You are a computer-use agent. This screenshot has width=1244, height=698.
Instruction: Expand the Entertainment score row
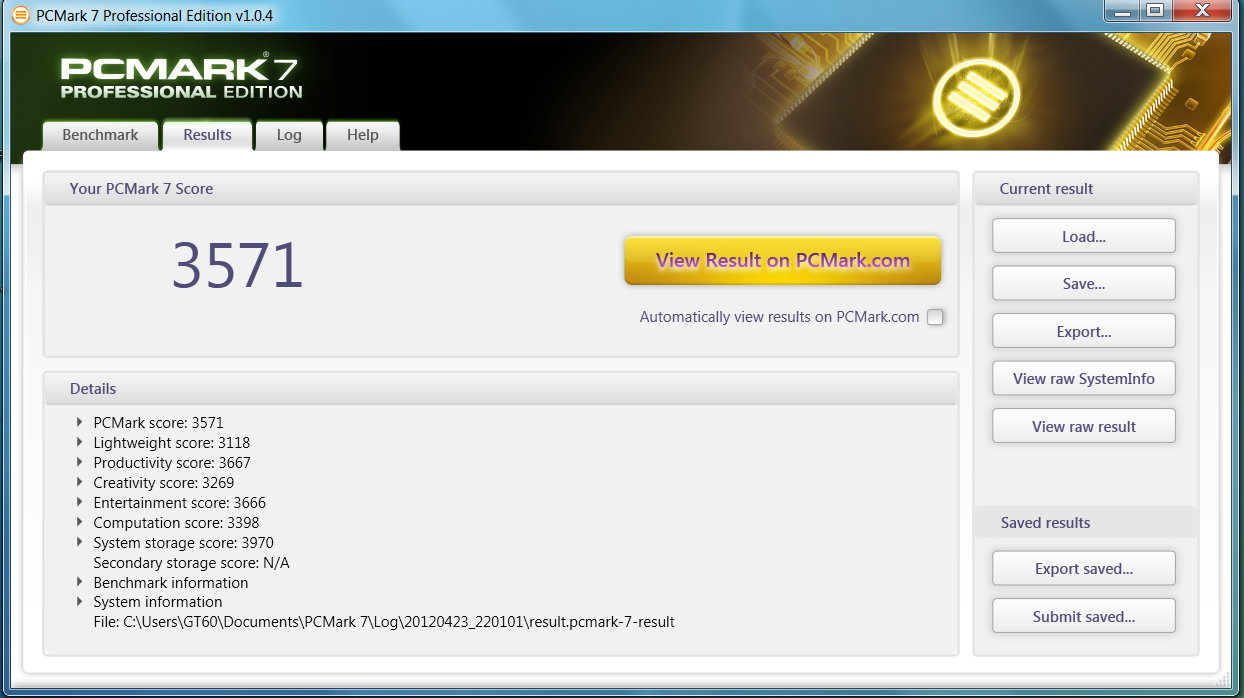coord(80,502)
